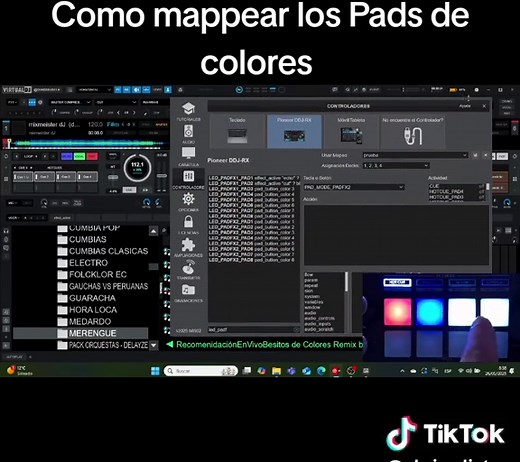Click the Actividad list scrollbar
Image resolution: width=520 pixels, height=462 pixels.
[488, 192]
